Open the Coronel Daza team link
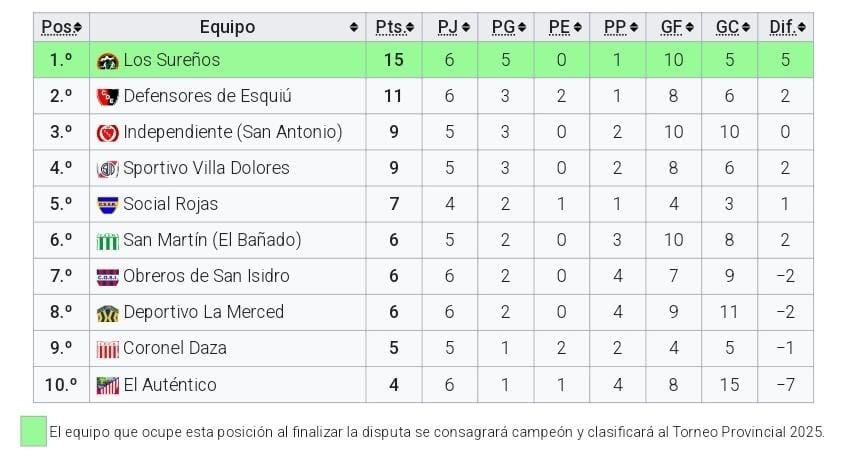The height and width of the screenshot is (471, 852). point(175,348)
